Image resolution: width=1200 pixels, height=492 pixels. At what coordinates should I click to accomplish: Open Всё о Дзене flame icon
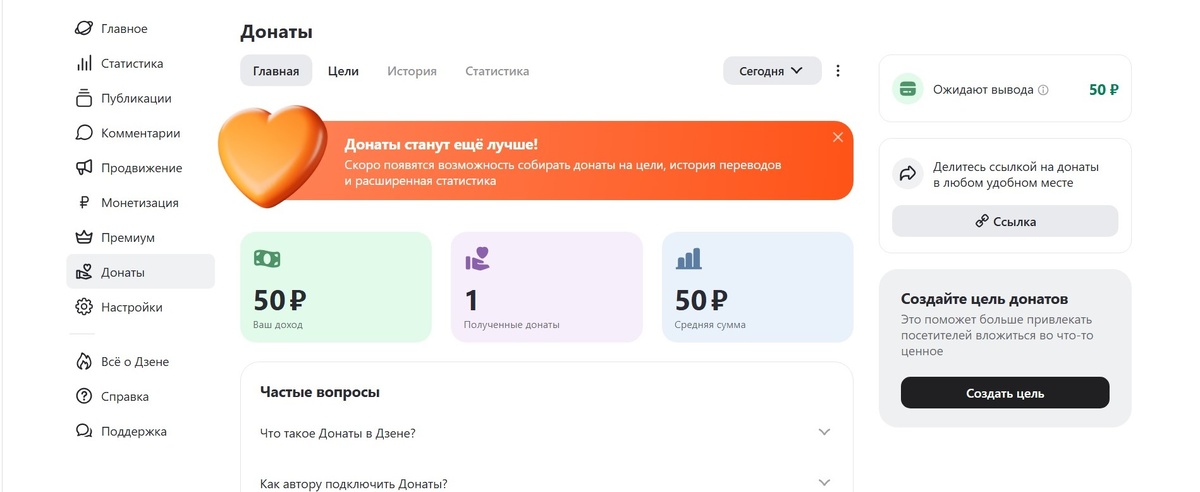[84, 361]
